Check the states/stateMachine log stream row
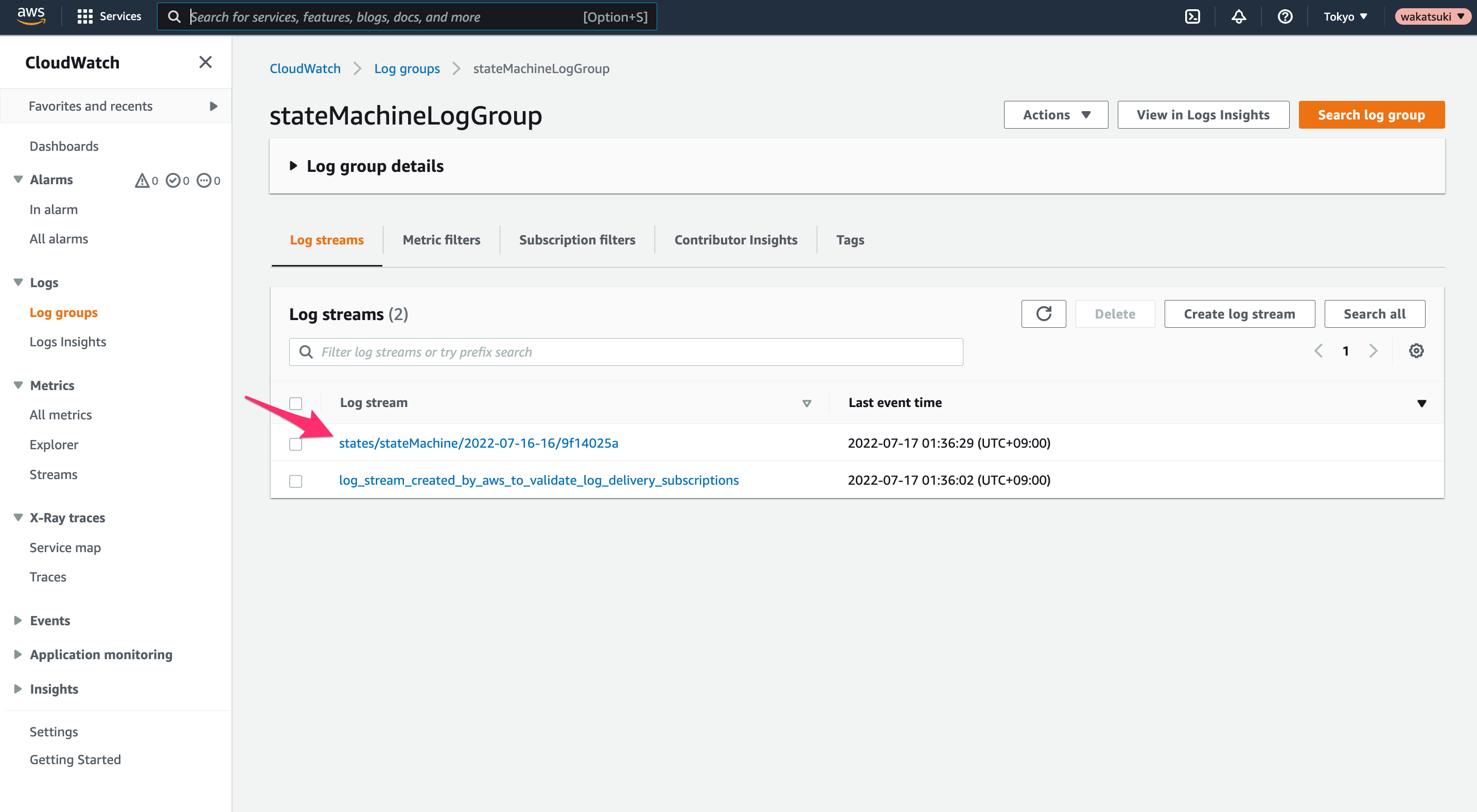1477x812 pixels. click(x=296, y=444)
